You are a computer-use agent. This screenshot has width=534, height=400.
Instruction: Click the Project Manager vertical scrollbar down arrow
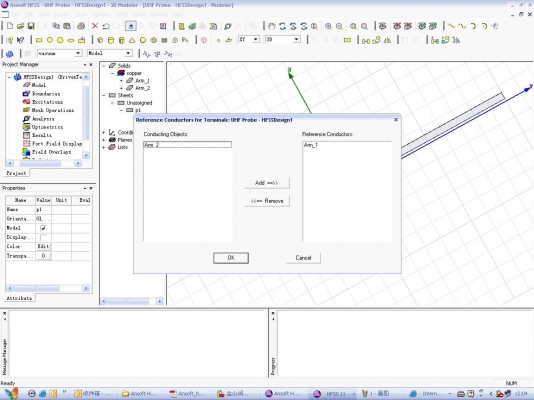[x=86, y=155]
